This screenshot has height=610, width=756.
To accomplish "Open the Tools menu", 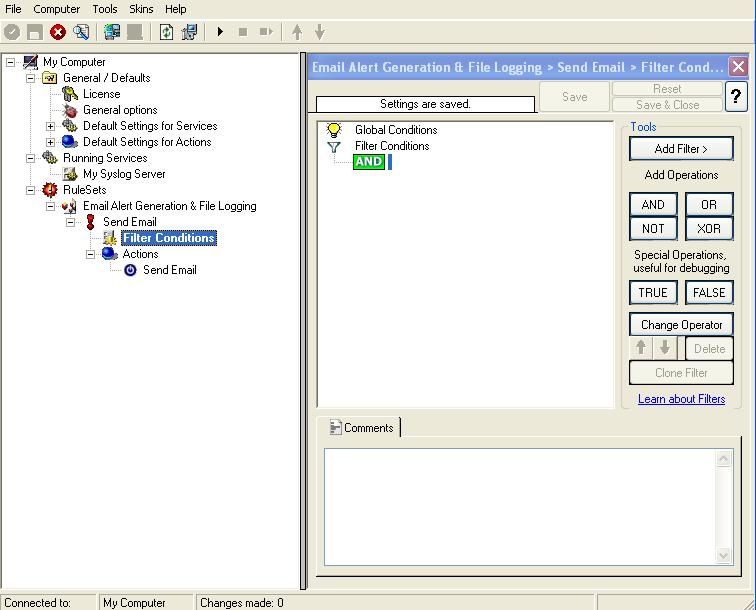I will [105, 9].
